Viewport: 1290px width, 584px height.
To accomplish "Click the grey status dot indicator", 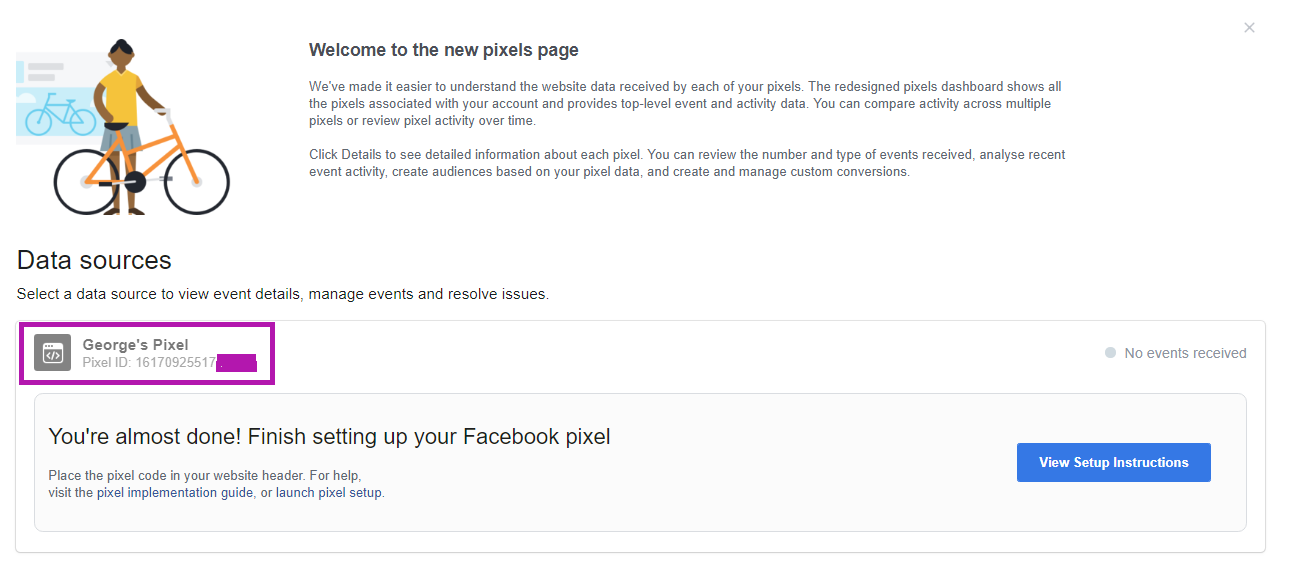I will pyautogui.click(x=1110, y=353).
